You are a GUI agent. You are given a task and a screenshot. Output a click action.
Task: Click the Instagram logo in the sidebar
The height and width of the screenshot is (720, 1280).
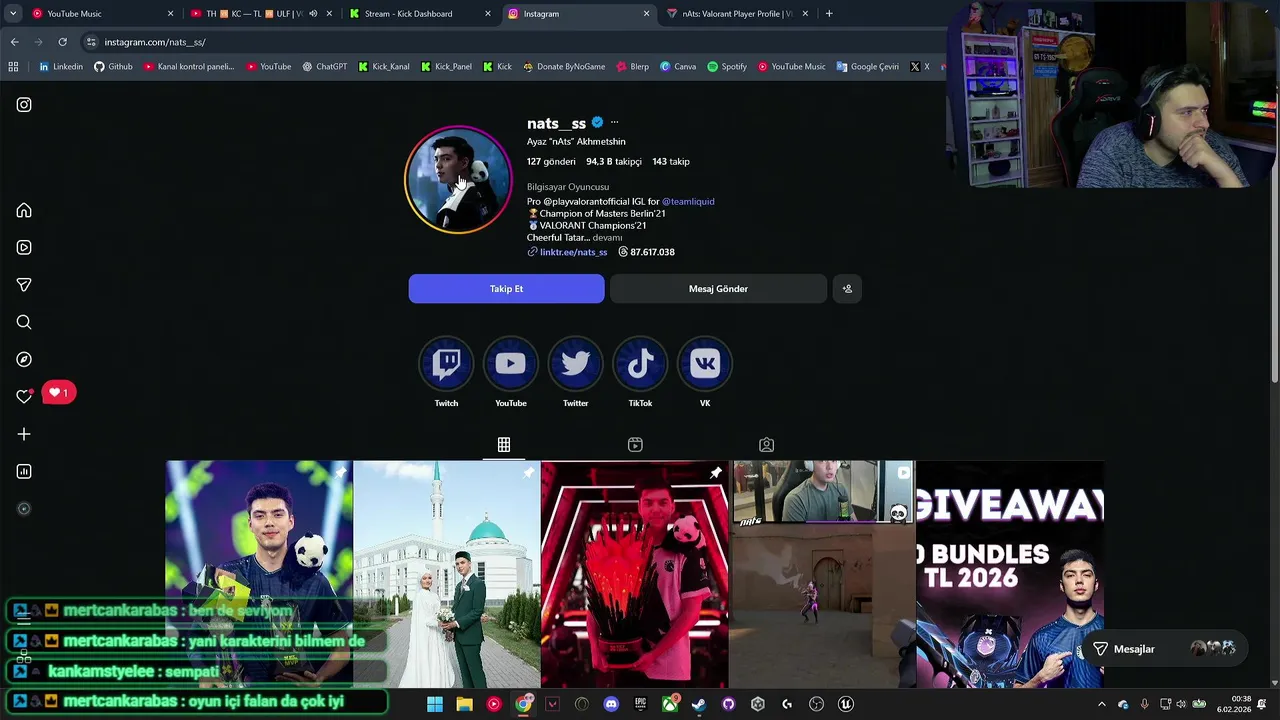coord(24,104)
